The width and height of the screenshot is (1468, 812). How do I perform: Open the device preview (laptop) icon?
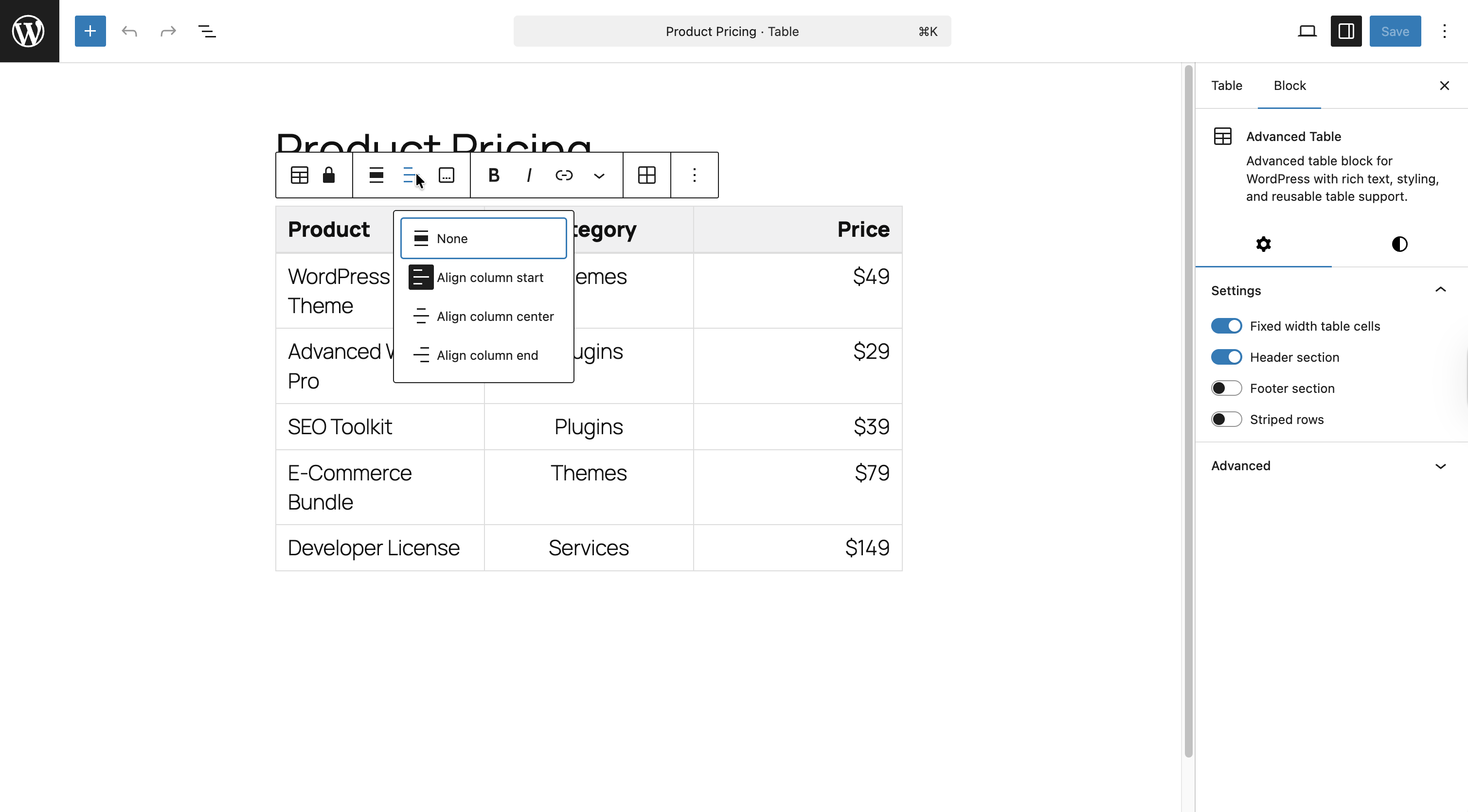coord(1307,31)
